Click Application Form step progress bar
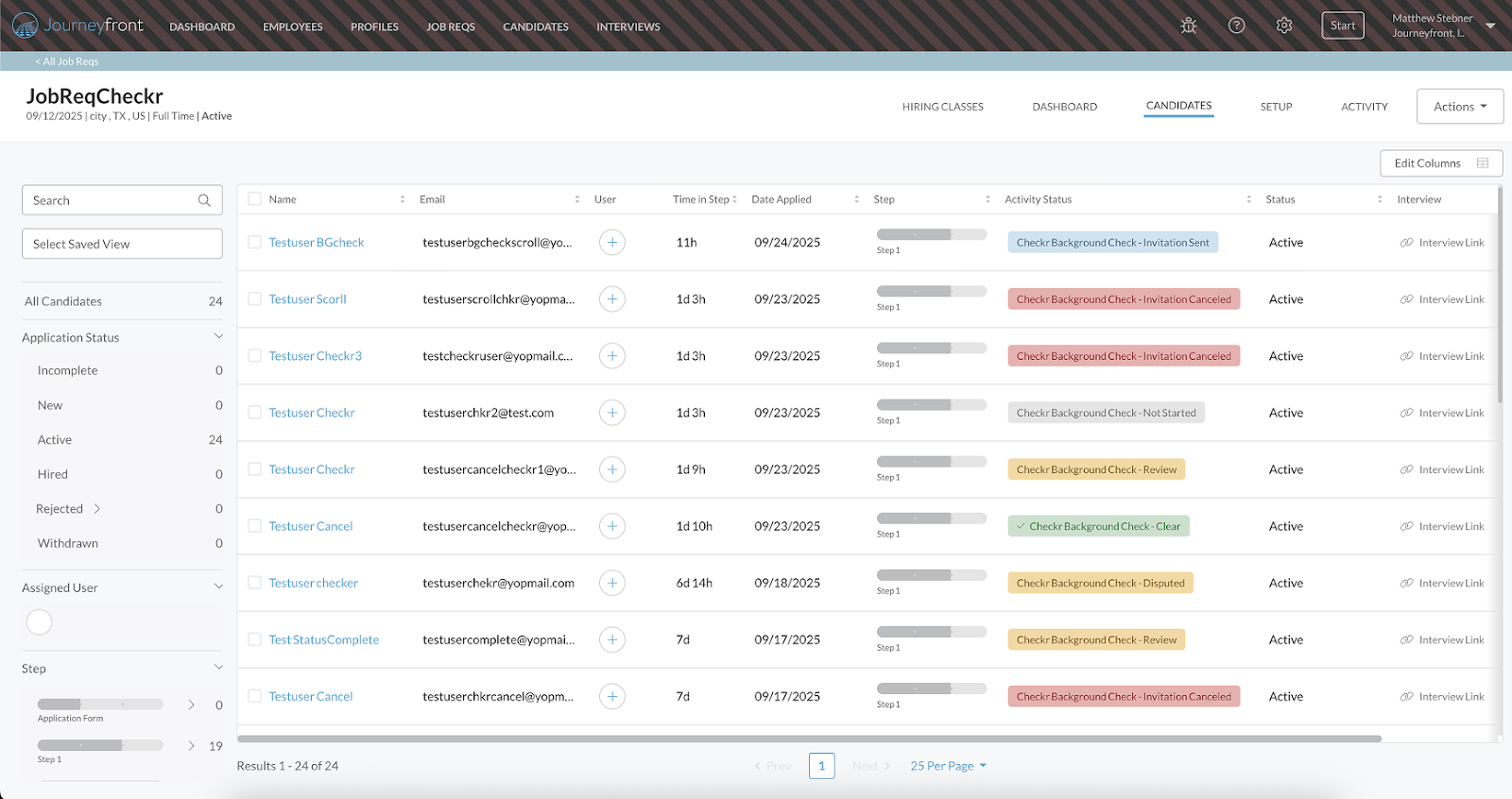Image resolution: width=1512 pixels, height=799 pixels. [100, 705]
